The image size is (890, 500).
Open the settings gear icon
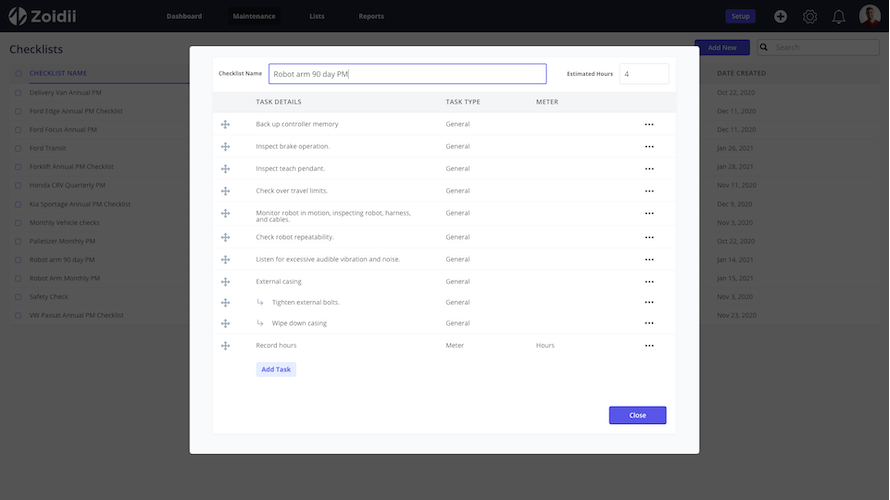[x=810, y=16]
